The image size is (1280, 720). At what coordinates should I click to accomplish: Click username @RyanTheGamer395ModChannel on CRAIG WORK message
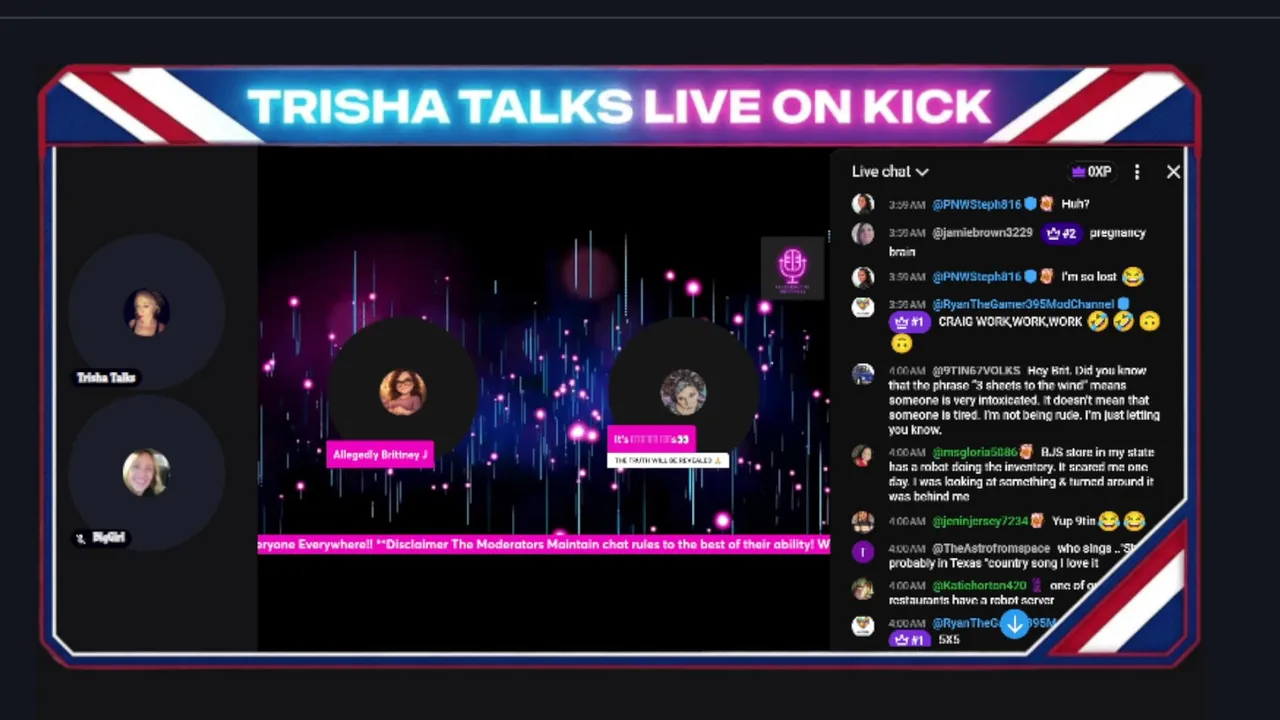pos(1023,304)
